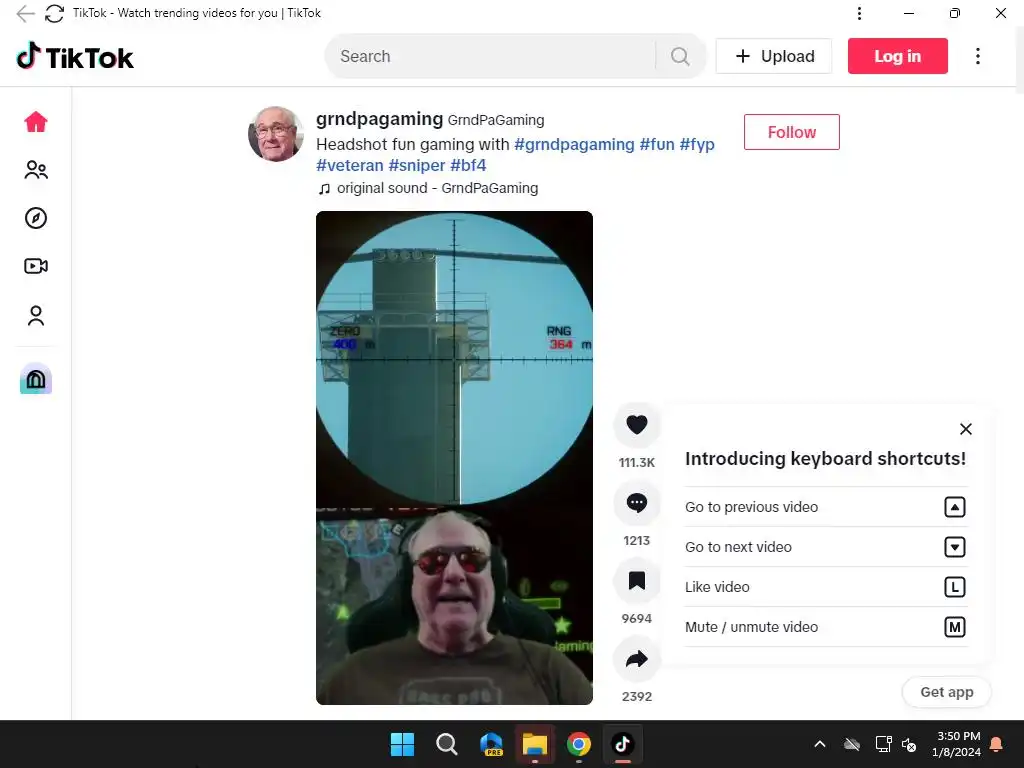This screenshot has width=1024, height=768.
Task: Open the notification bell in tray
Action: pyautogui.click(x=997, y=744)
